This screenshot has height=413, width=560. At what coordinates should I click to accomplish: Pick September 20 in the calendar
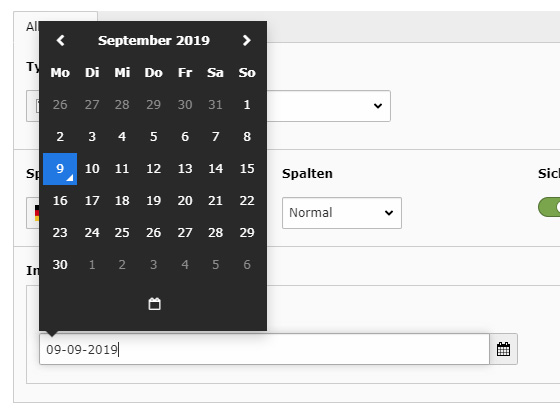185,201
